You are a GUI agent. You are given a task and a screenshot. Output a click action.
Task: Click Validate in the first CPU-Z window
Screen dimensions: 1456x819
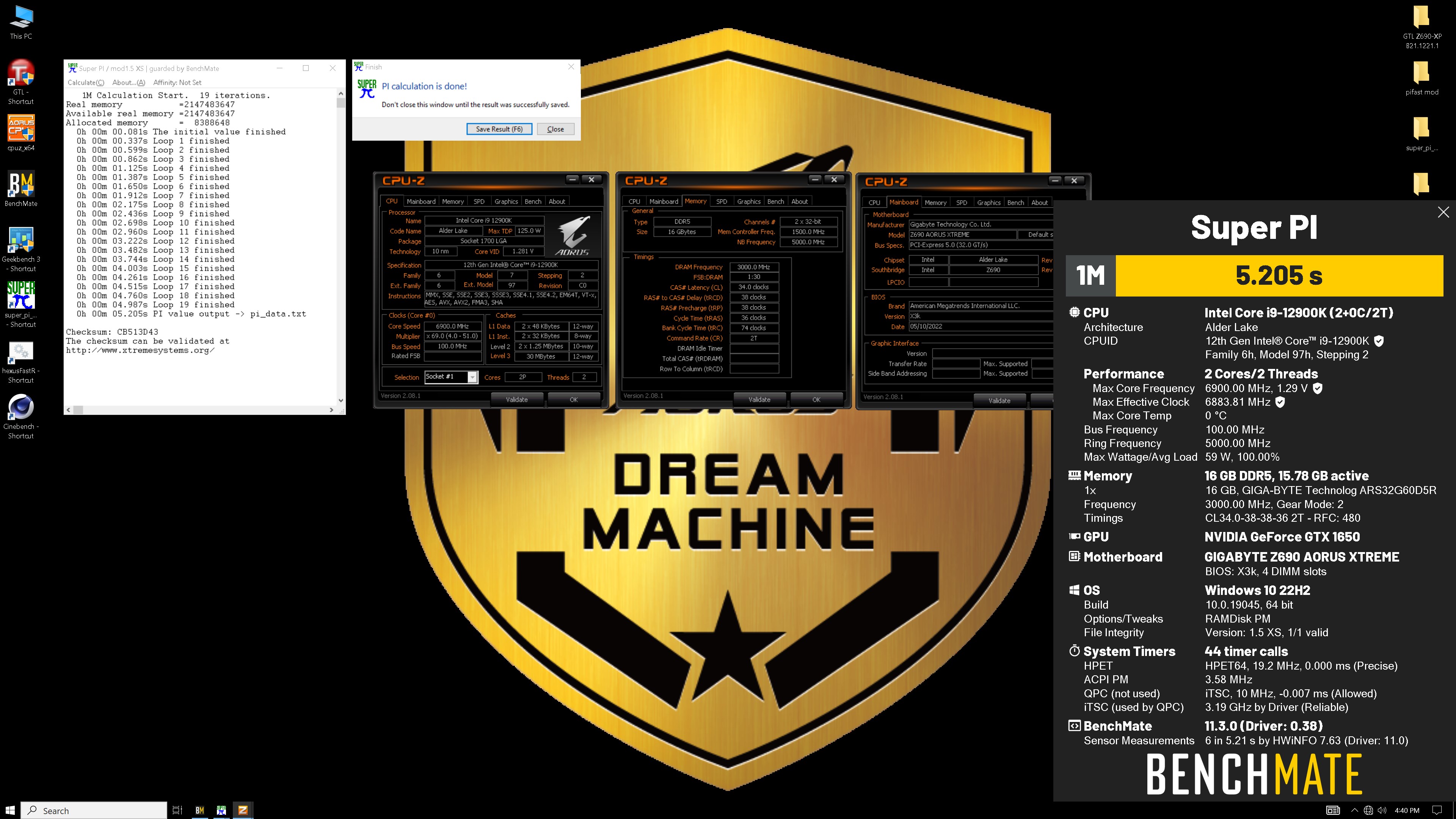click(x=516, y=400)
